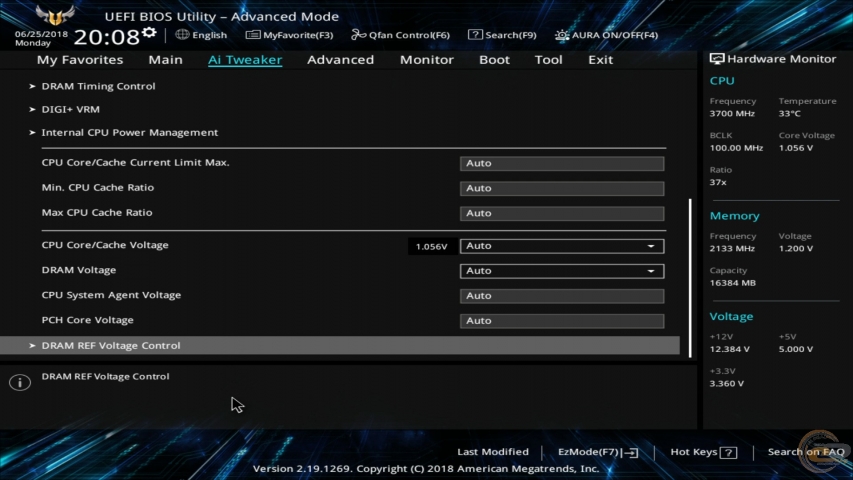853x480 pixels.
Task: Click +12V 12.384 V reading
Action: point(730,349)
